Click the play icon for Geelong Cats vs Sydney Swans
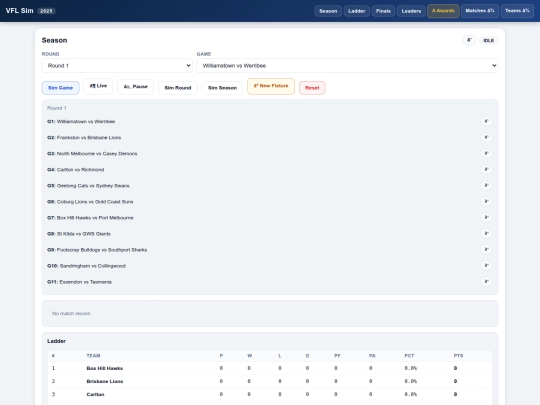This screenshot has width=540, height=405. point(486,185)
